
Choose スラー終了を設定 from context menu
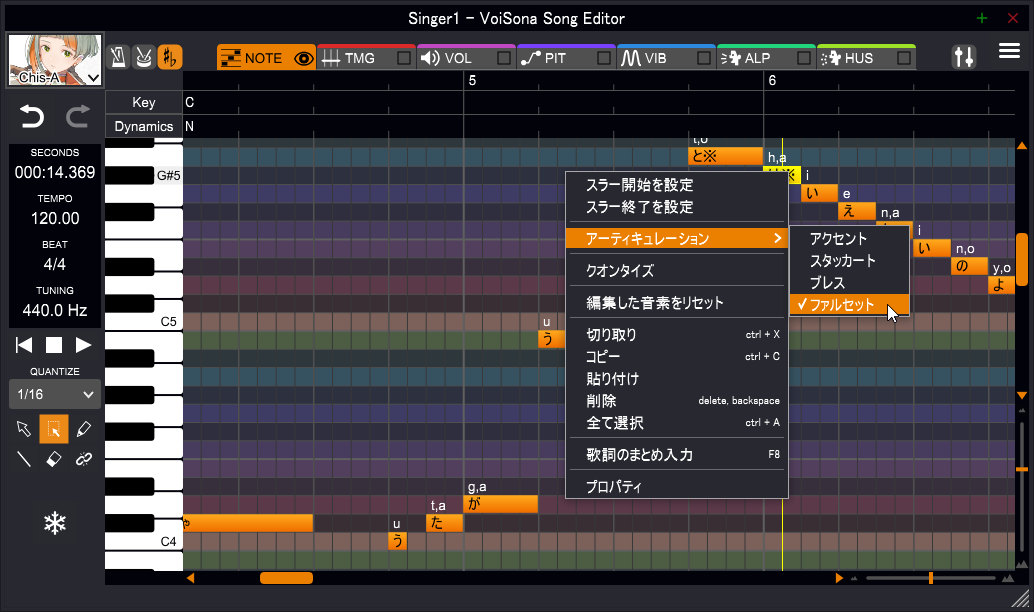point(677,206)
